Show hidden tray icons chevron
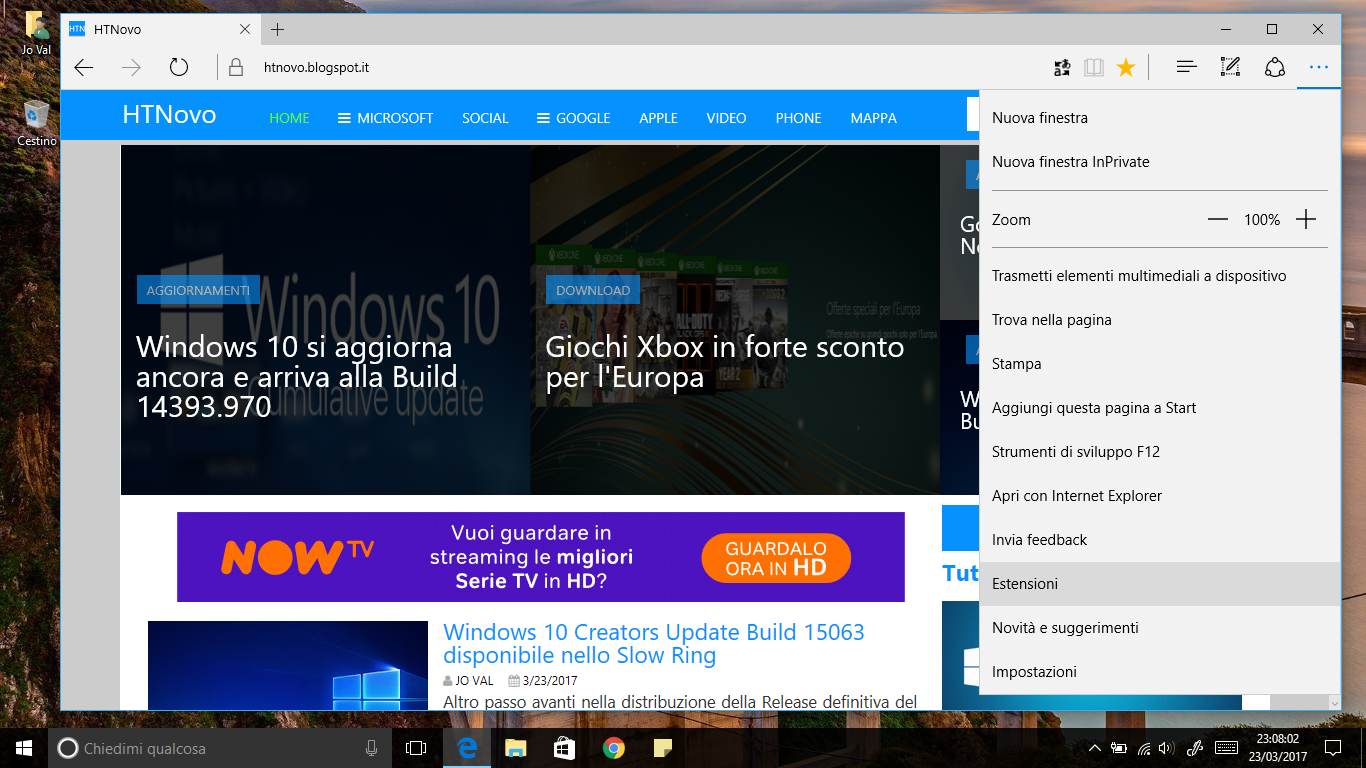Screen dimensions: 1366x768 1095,748
